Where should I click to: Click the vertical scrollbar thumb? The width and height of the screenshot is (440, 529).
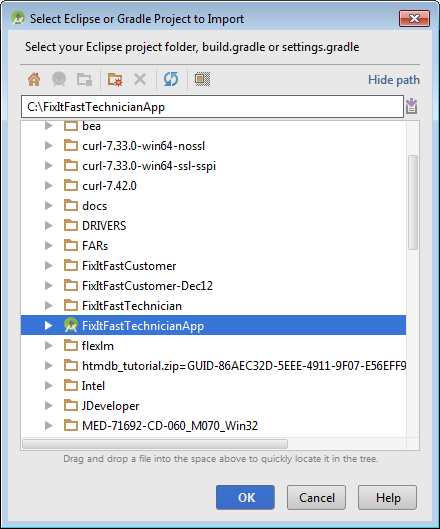(x=413, y=202)
